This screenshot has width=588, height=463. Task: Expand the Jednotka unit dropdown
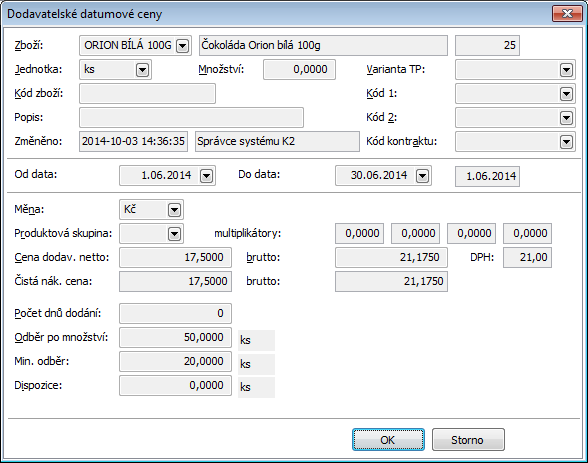pos(142,70)
